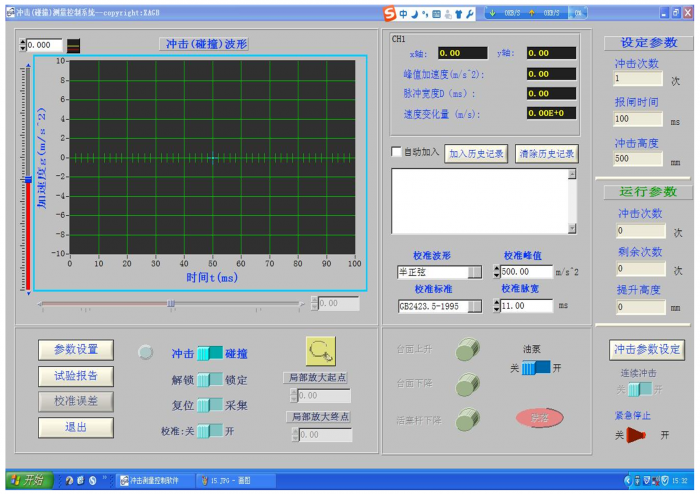
Task: Click the Sogou S input method icon
Action: click(390, 14)
